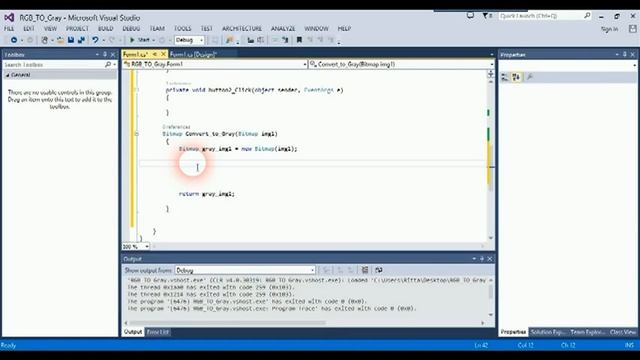640x360 pixels.
Task: Open the VIEW menu
Action: [50, 29]
